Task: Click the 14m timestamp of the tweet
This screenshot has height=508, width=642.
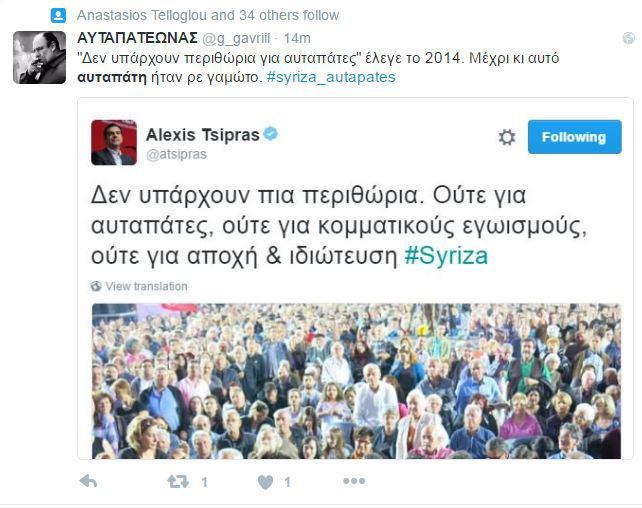Action: point(297,38)
